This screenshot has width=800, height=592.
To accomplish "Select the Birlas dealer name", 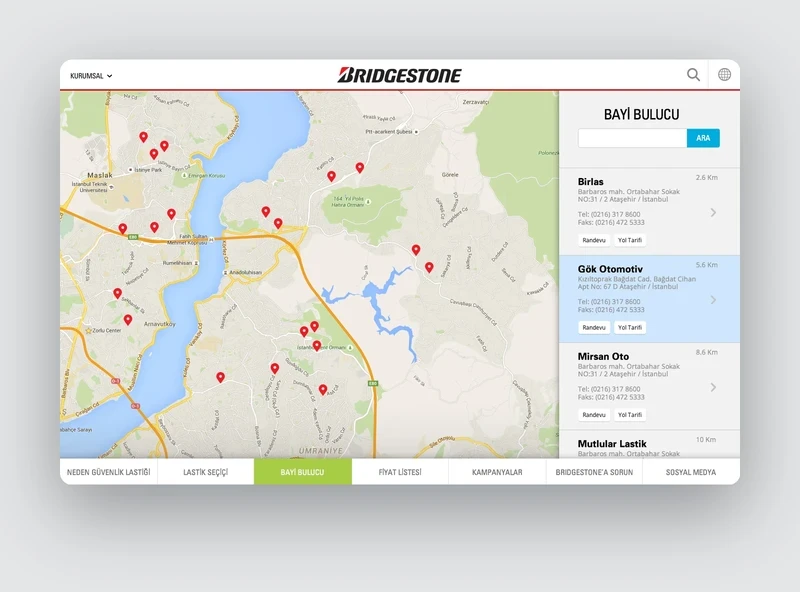I will (x=591, y=182).
